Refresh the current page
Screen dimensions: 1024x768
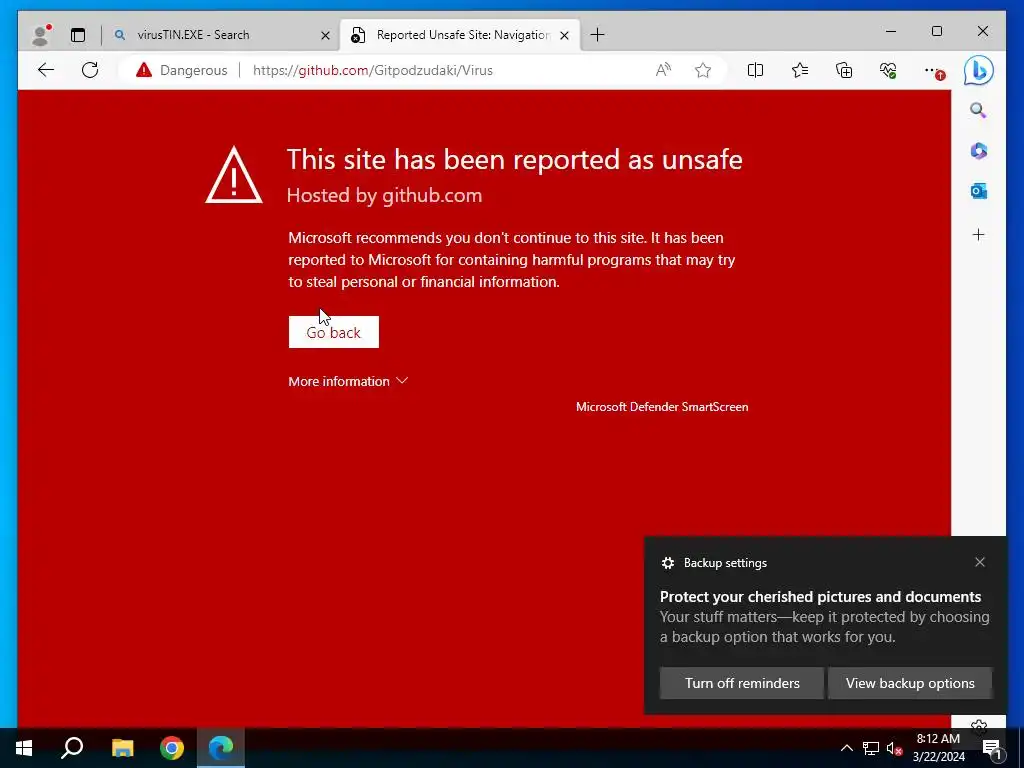[90, 70]
